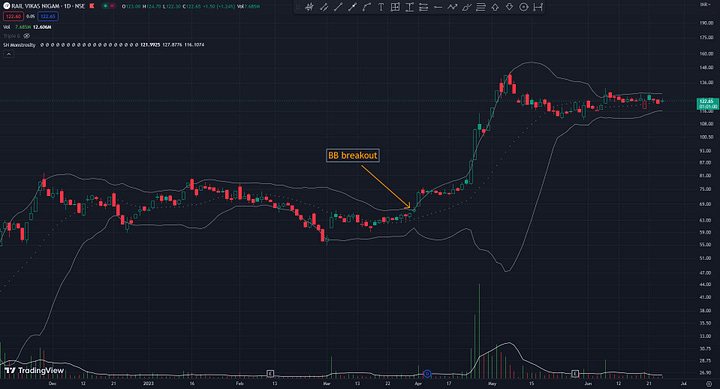This screenshot has height=389, width=720.
Task: Click the red sell price 122.60 button
Action: point(13,16)
